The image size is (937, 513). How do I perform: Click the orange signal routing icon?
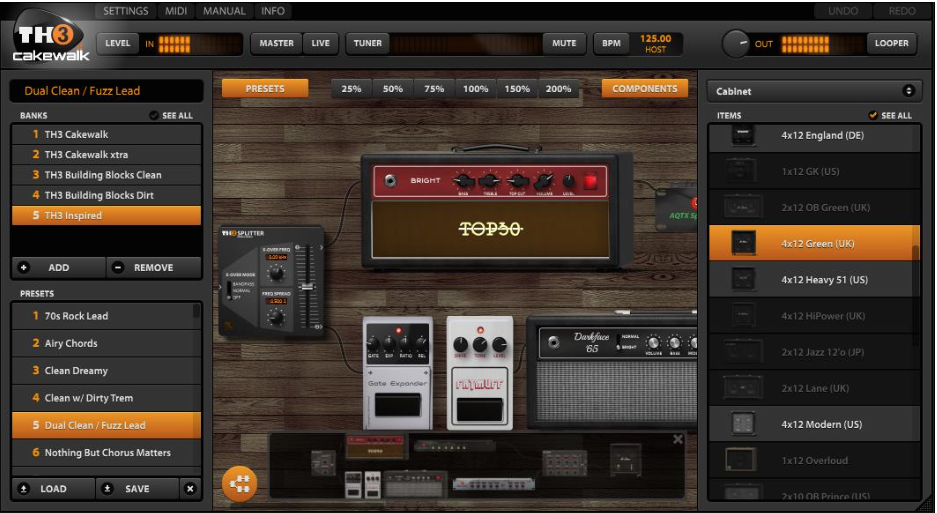(x=240, y=484)
